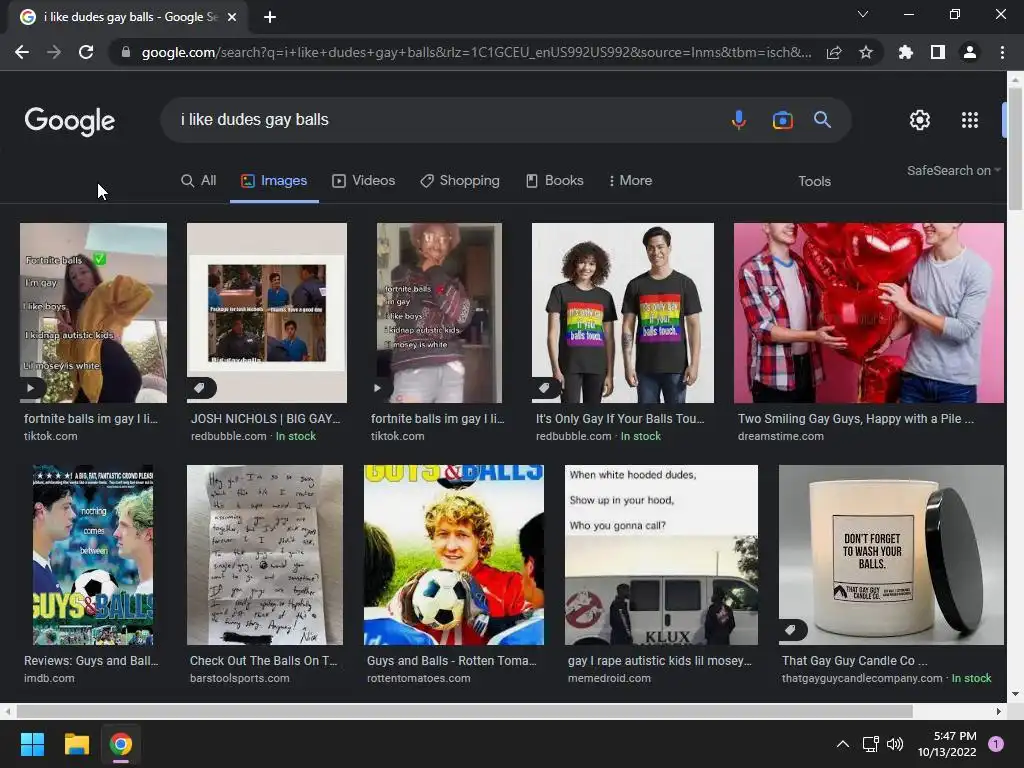Open the JOSH NICHOLS redbubble thumbnail

click(267, 313)
